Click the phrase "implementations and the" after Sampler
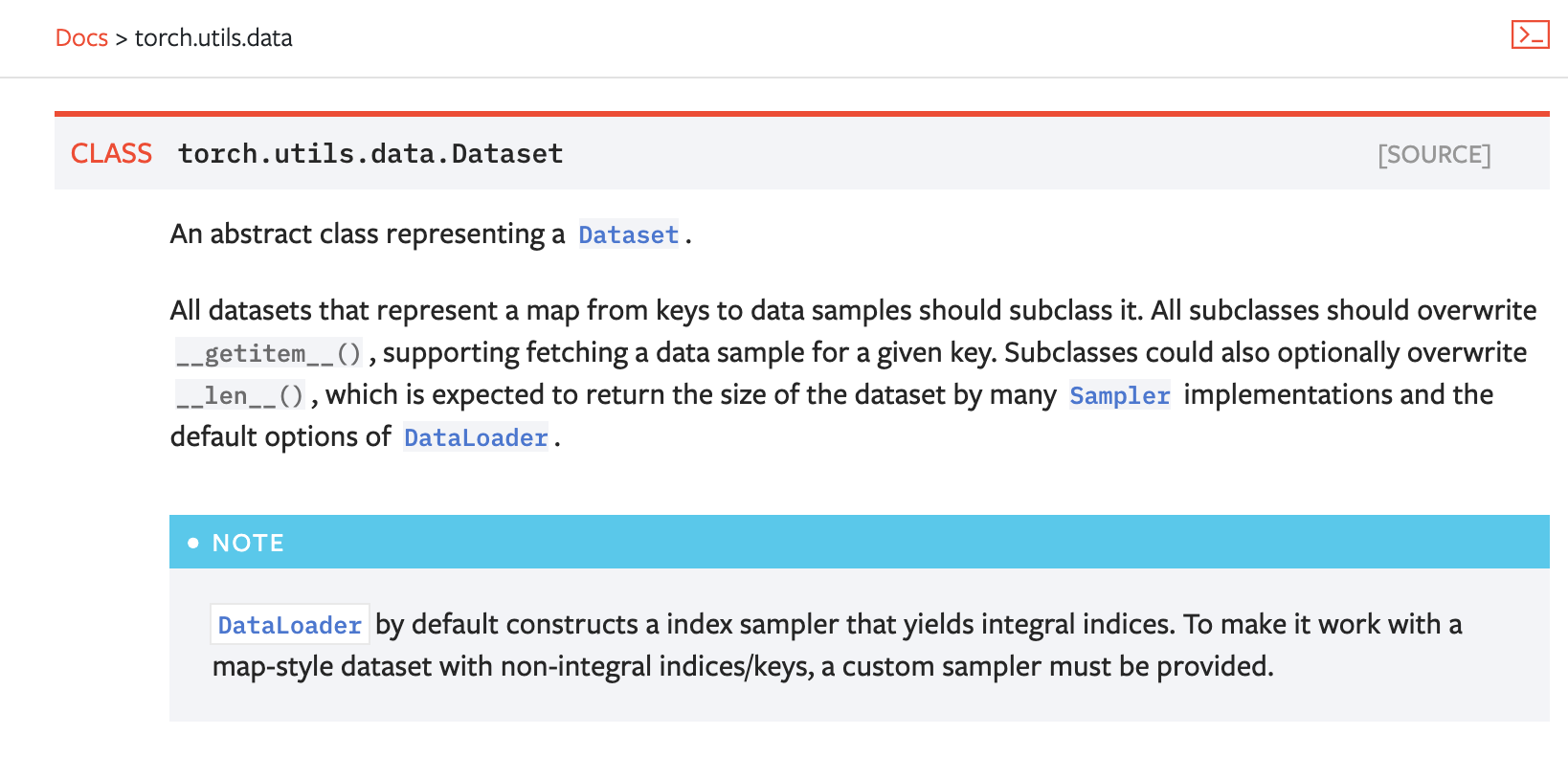 pyautogui.click(x=1338, y=394)
